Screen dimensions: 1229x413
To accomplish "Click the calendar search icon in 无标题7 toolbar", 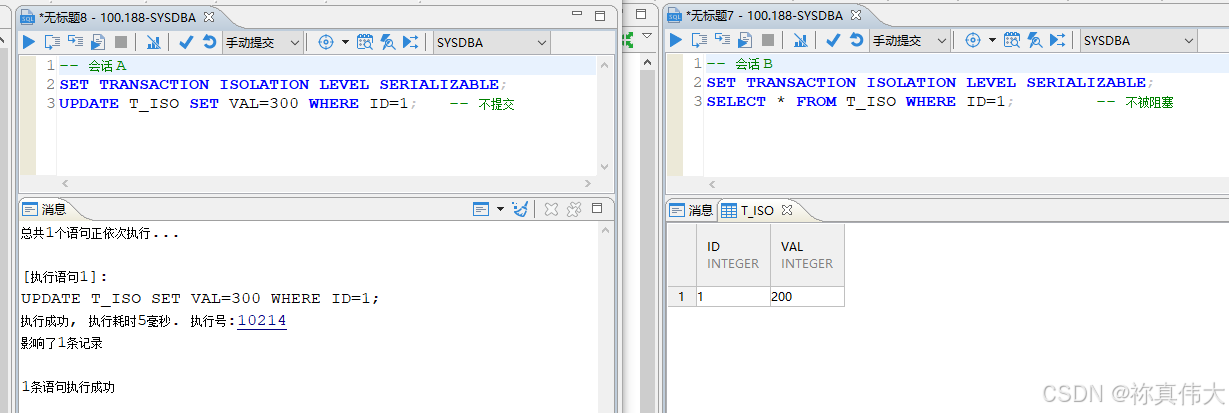I will [x=1012, y=40].
